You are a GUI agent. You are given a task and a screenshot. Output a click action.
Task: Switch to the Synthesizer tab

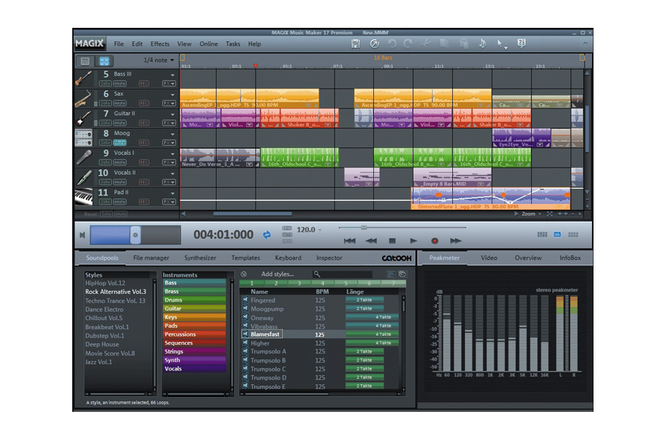point(200,258)
